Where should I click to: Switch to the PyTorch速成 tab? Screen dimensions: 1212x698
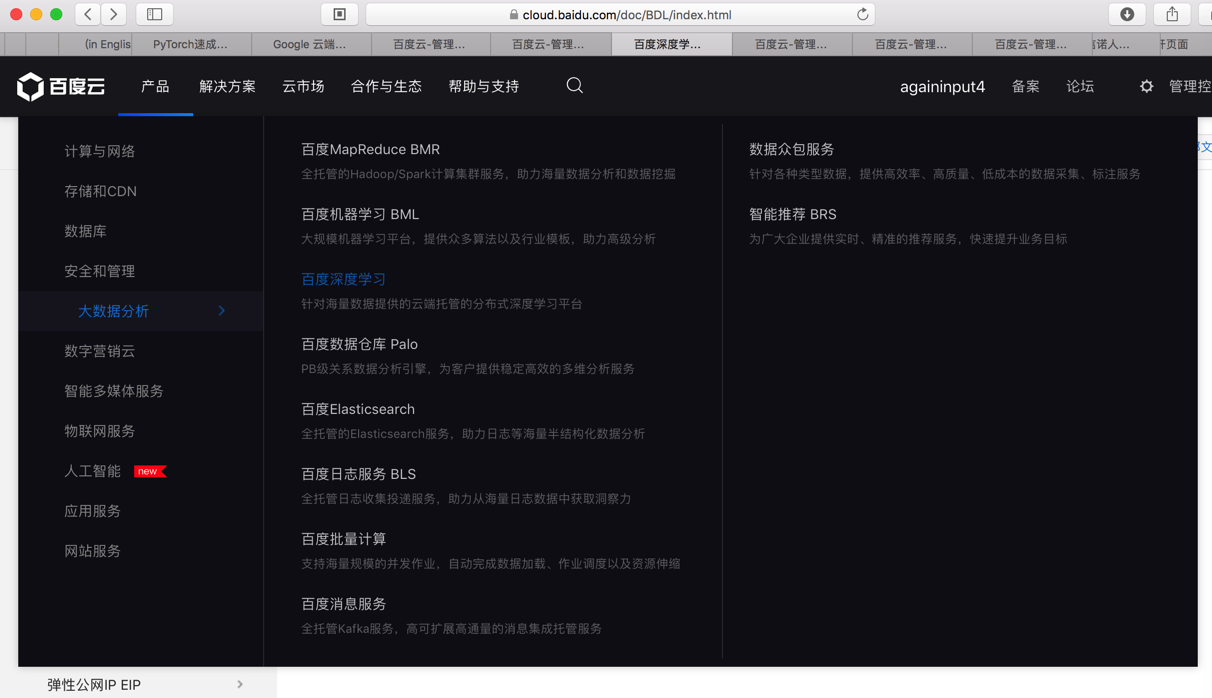click(x=190, y=44)
